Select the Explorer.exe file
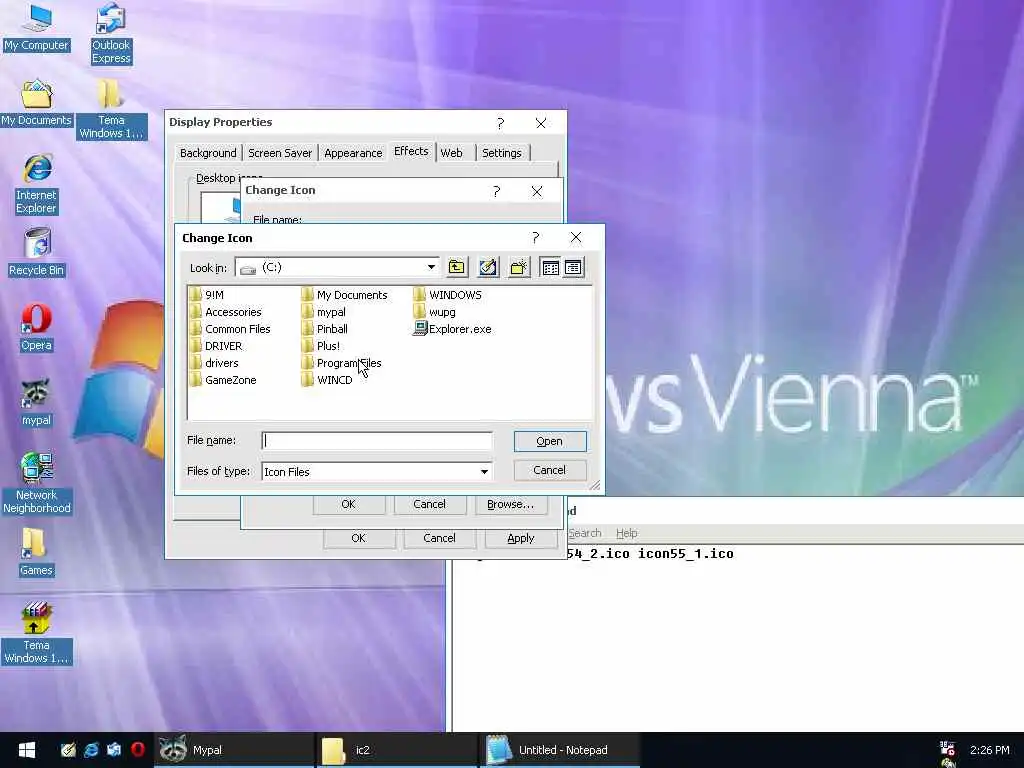 click(x=453, y=328)
